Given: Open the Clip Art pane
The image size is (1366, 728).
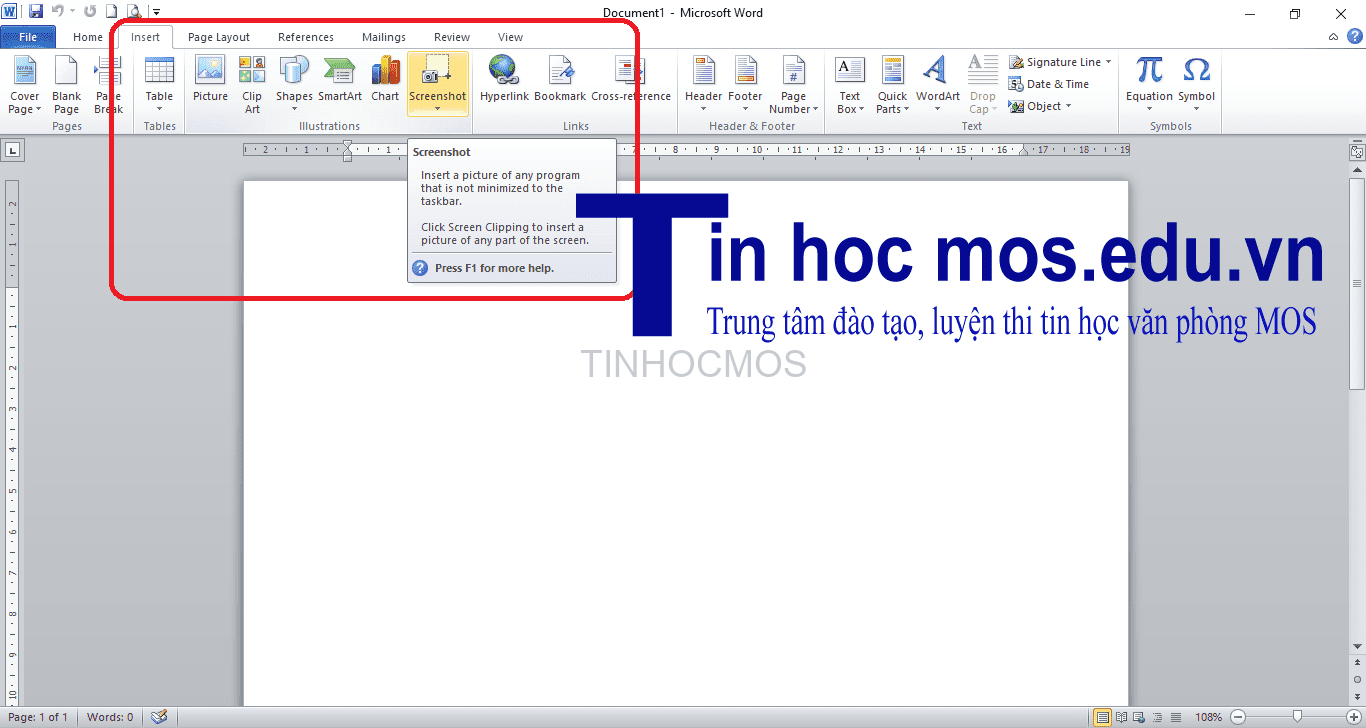Looking at the screenshot, I should (252, 85).
